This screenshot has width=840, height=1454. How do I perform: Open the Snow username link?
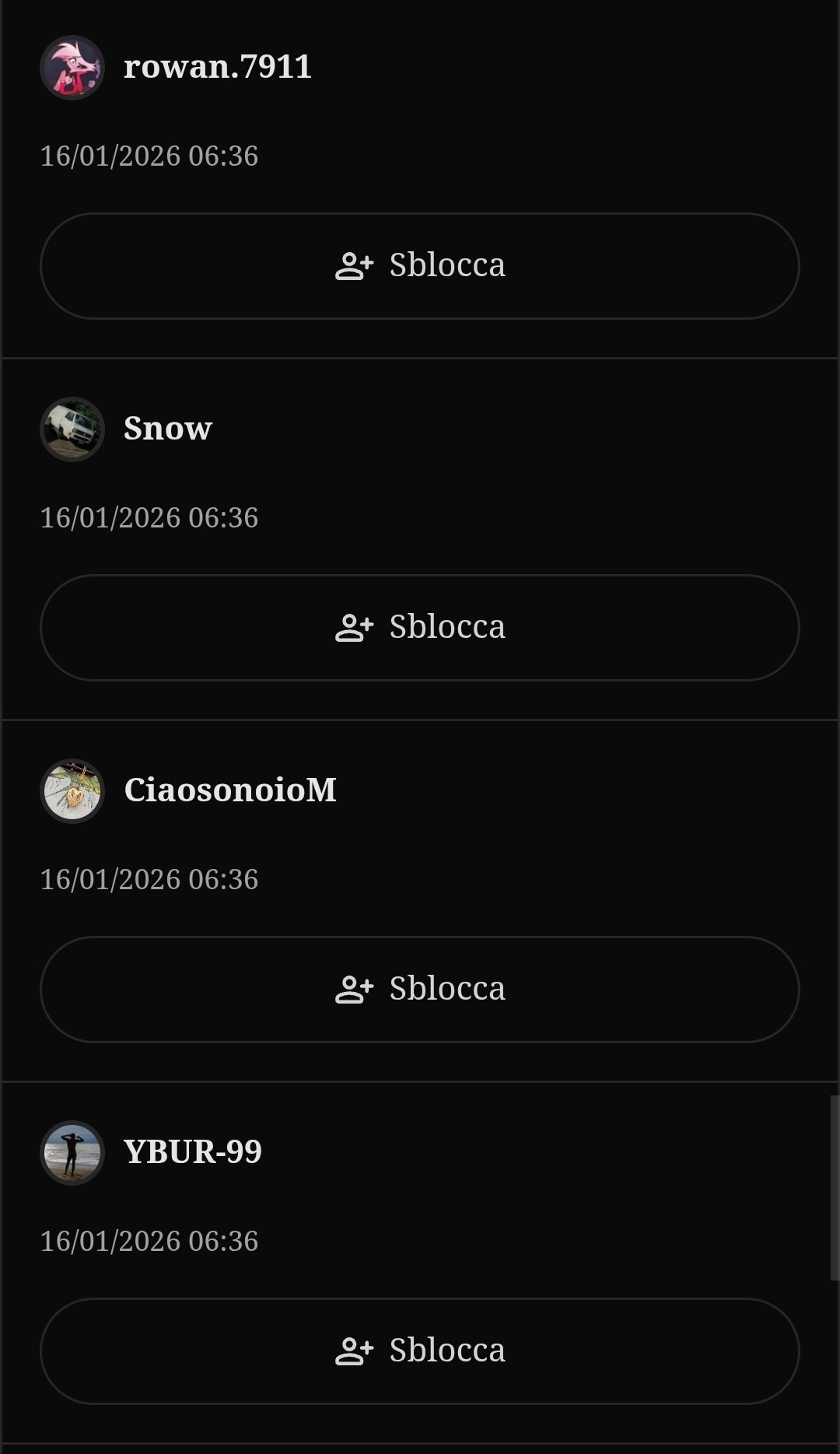(168, 429)
